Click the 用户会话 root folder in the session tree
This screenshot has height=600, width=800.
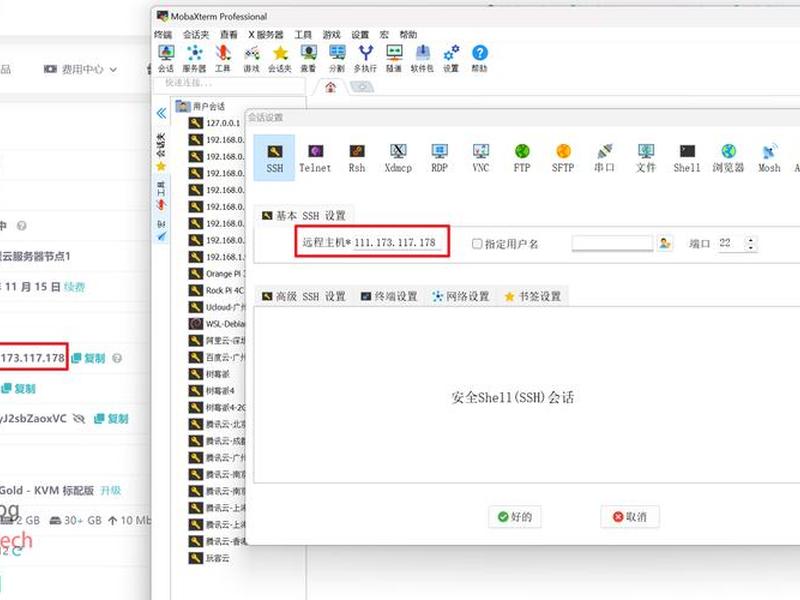point(200,106)
